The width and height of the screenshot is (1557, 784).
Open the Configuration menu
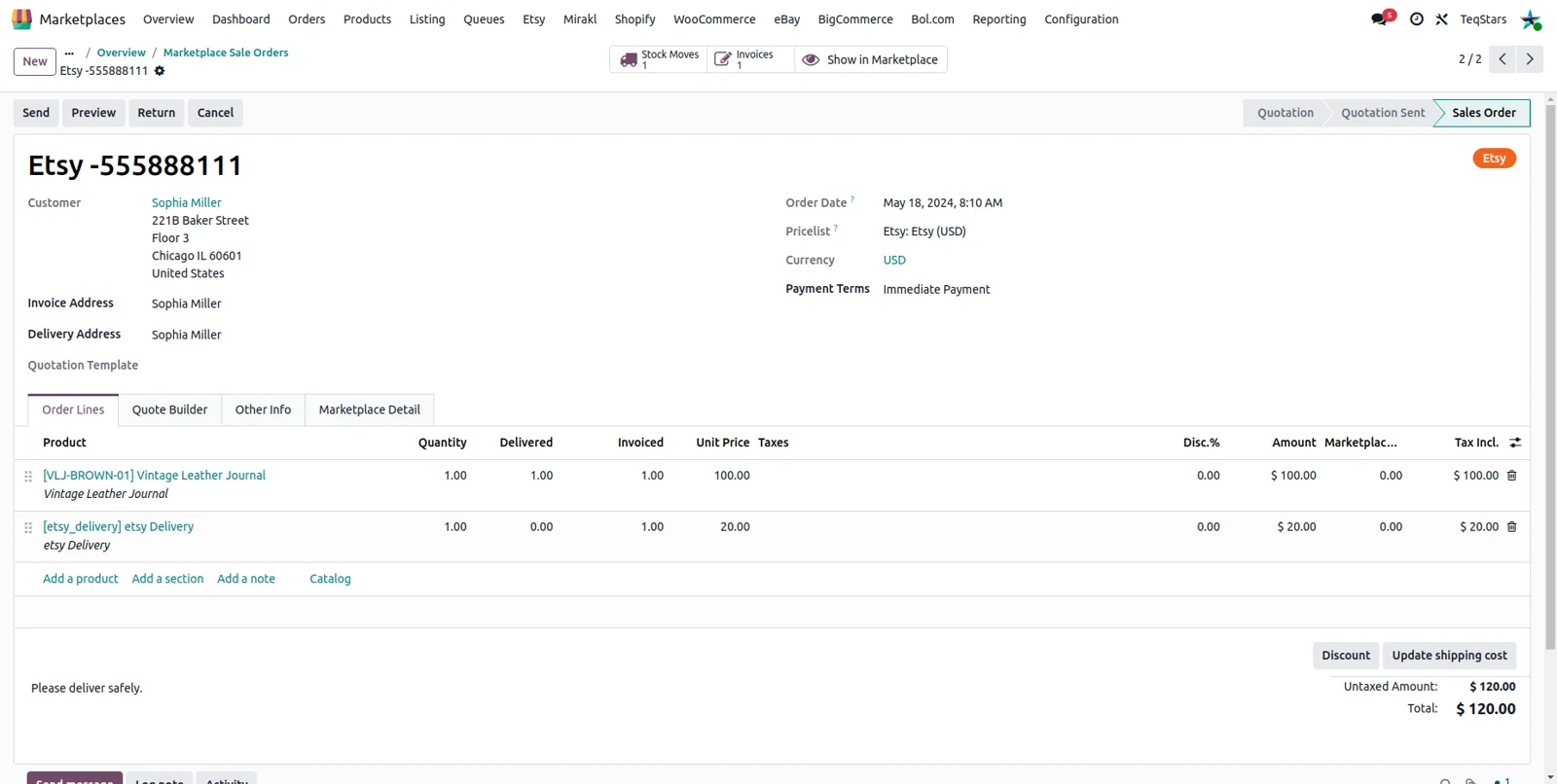(1081, 19)
